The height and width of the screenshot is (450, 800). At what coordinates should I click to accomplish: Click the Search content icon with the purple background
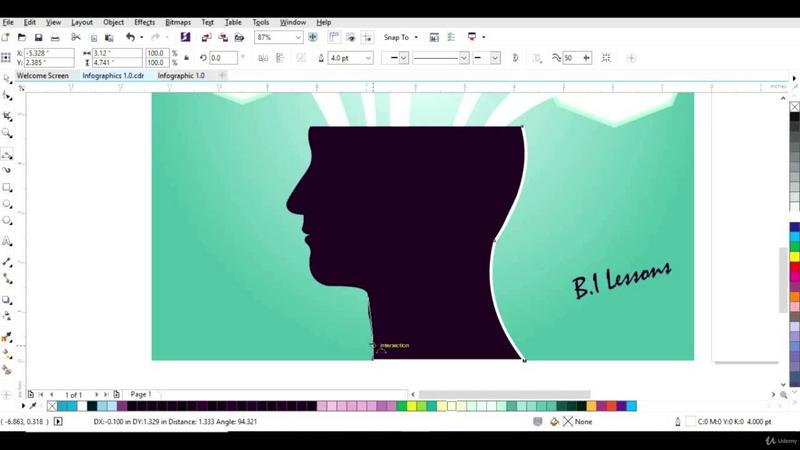pyautogui.click(x=185, y=37)
